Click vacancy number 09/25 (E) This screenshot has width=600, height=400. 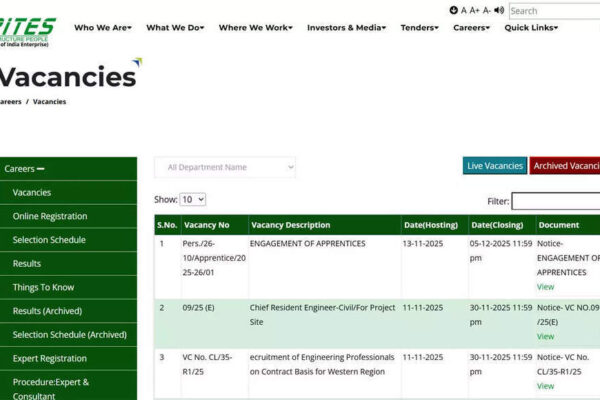[198, 308]
